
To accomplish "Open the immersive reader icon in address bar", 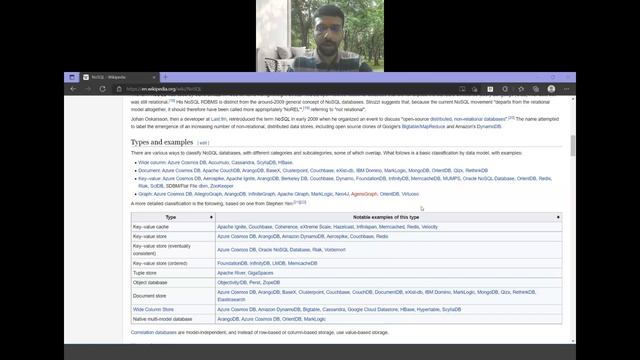I will [x=462, y=89].
